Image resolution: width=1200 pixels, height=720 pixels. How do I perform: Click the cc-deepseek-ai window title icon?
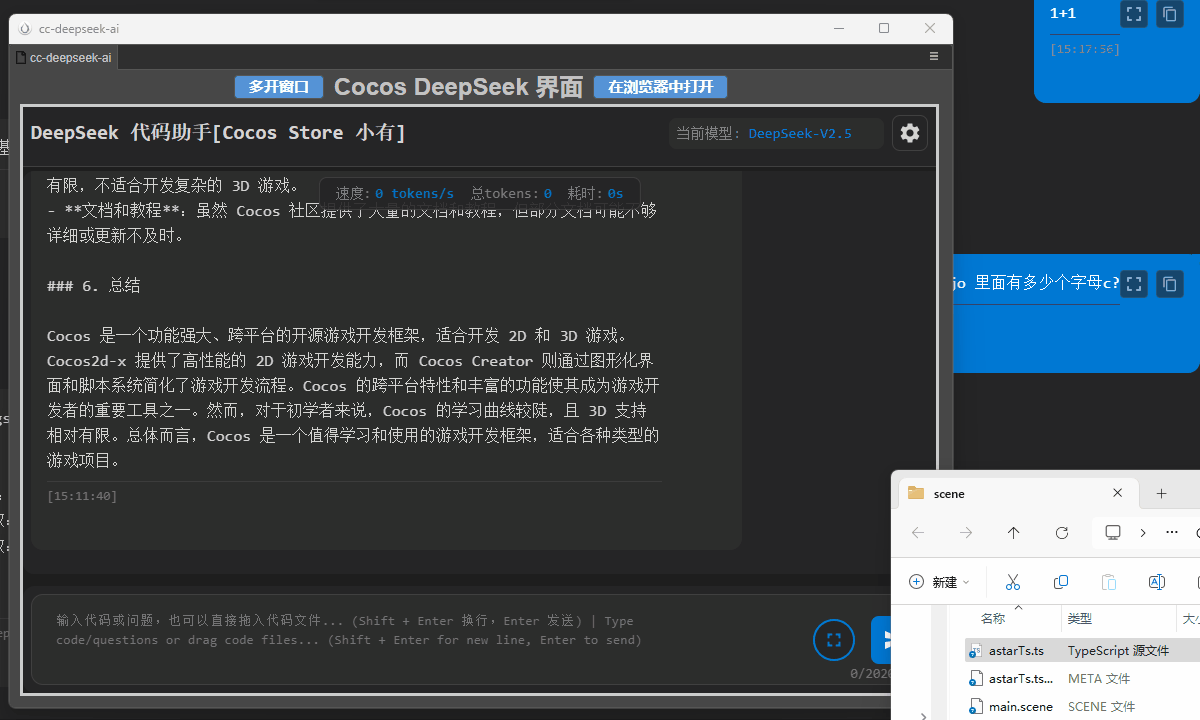point(25,29)
